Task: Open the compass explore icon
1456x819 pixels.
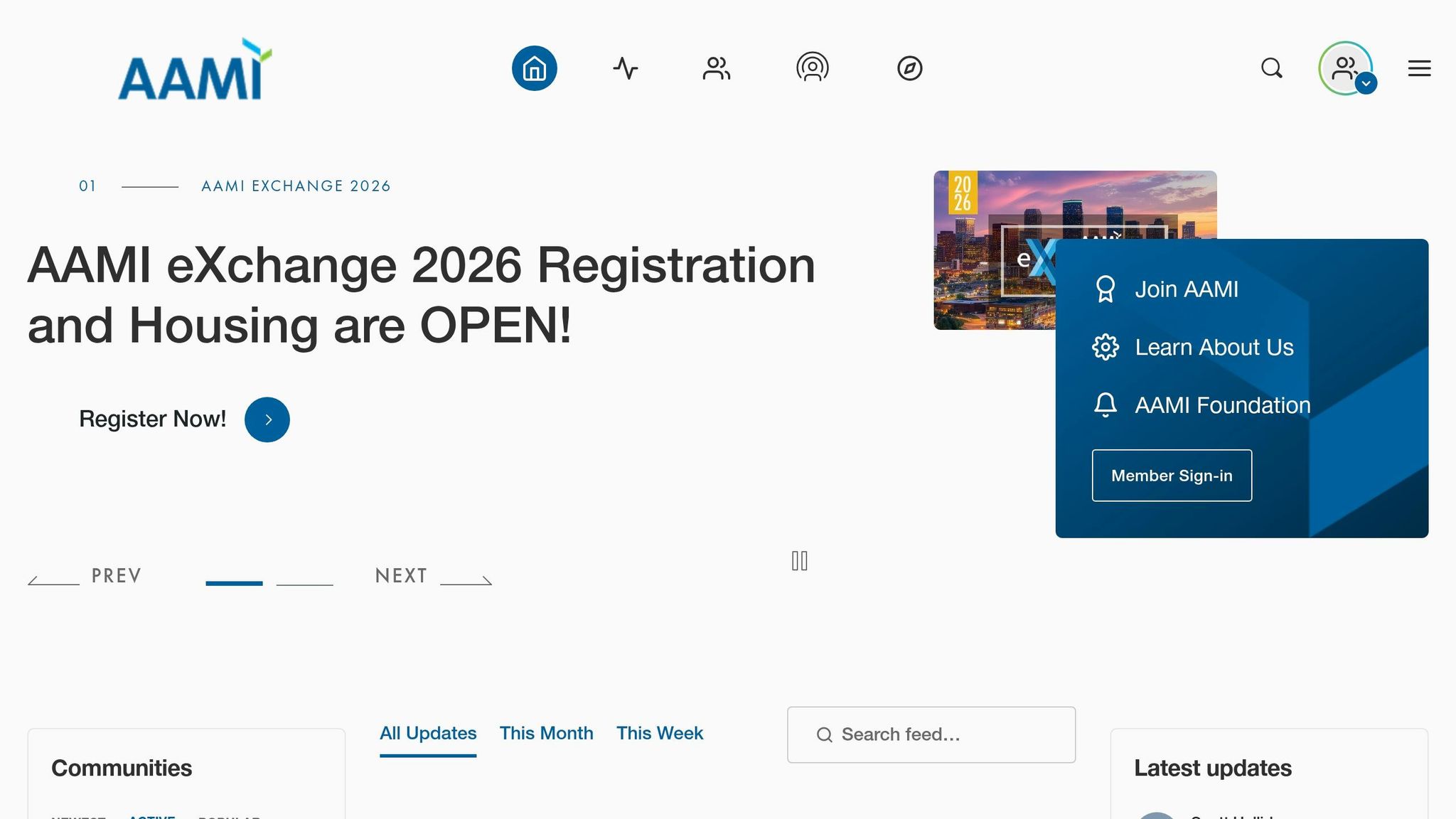Action: coord(910,68)
